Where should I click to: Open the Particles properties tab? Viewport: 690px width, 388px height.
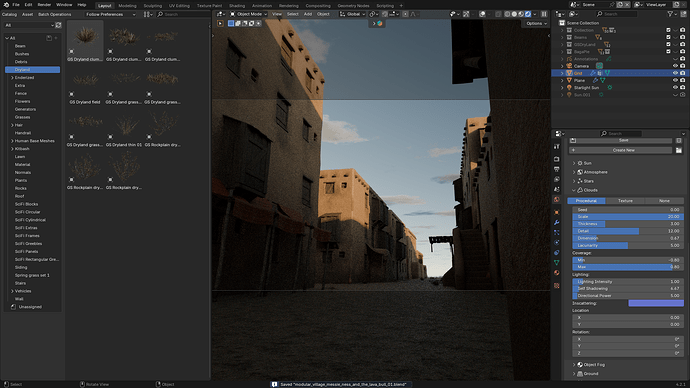click(x=557, y=232)
